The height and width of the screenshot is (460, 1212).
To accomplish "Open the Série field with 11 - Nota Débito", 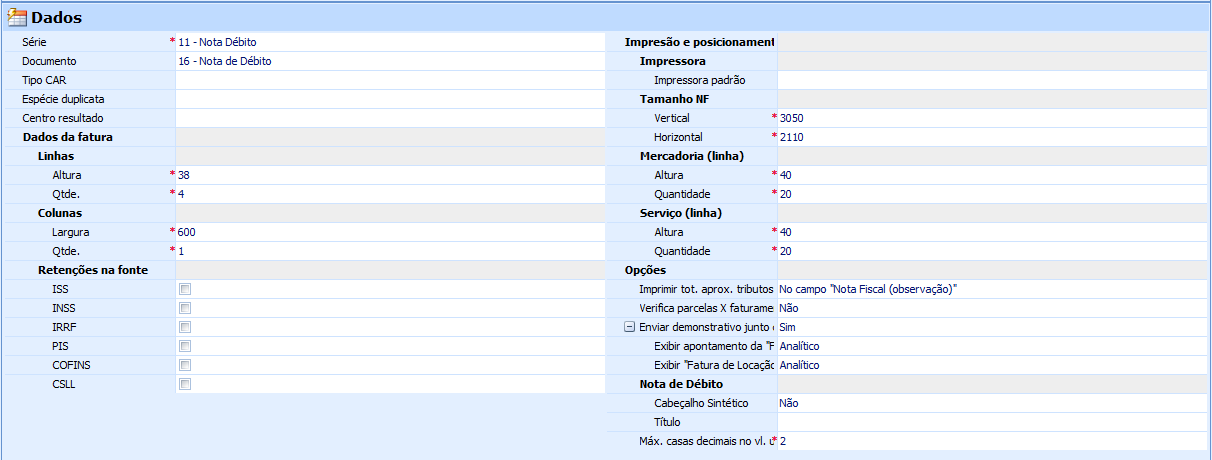I will tap(389, 42).
